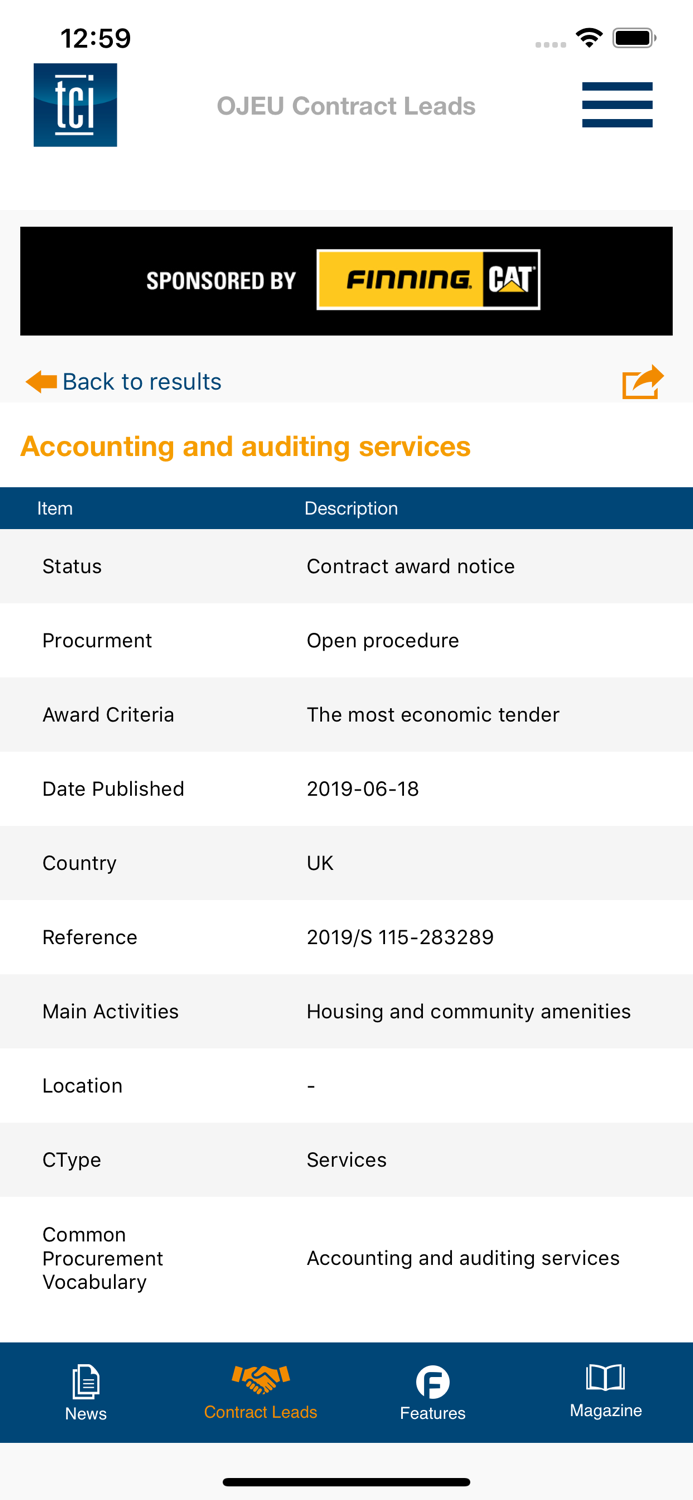The width and height of the screenshot is (693, 1500).
Task: Select the Reference 2019/S 115-283289 value
Action: click(x=399, y=937)
